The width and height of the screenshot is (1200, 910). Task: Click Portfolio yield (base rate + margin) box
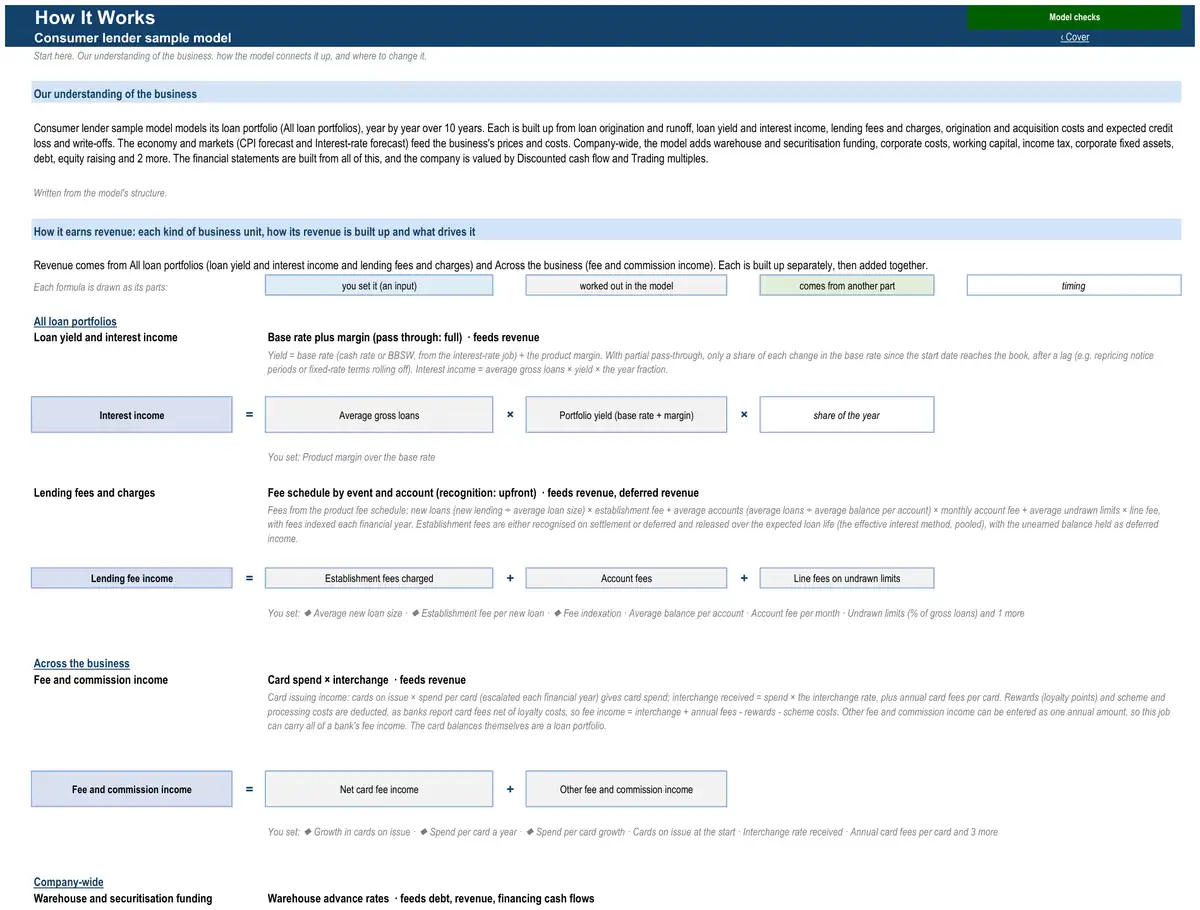pyautogui.click(x=626, y=415)
